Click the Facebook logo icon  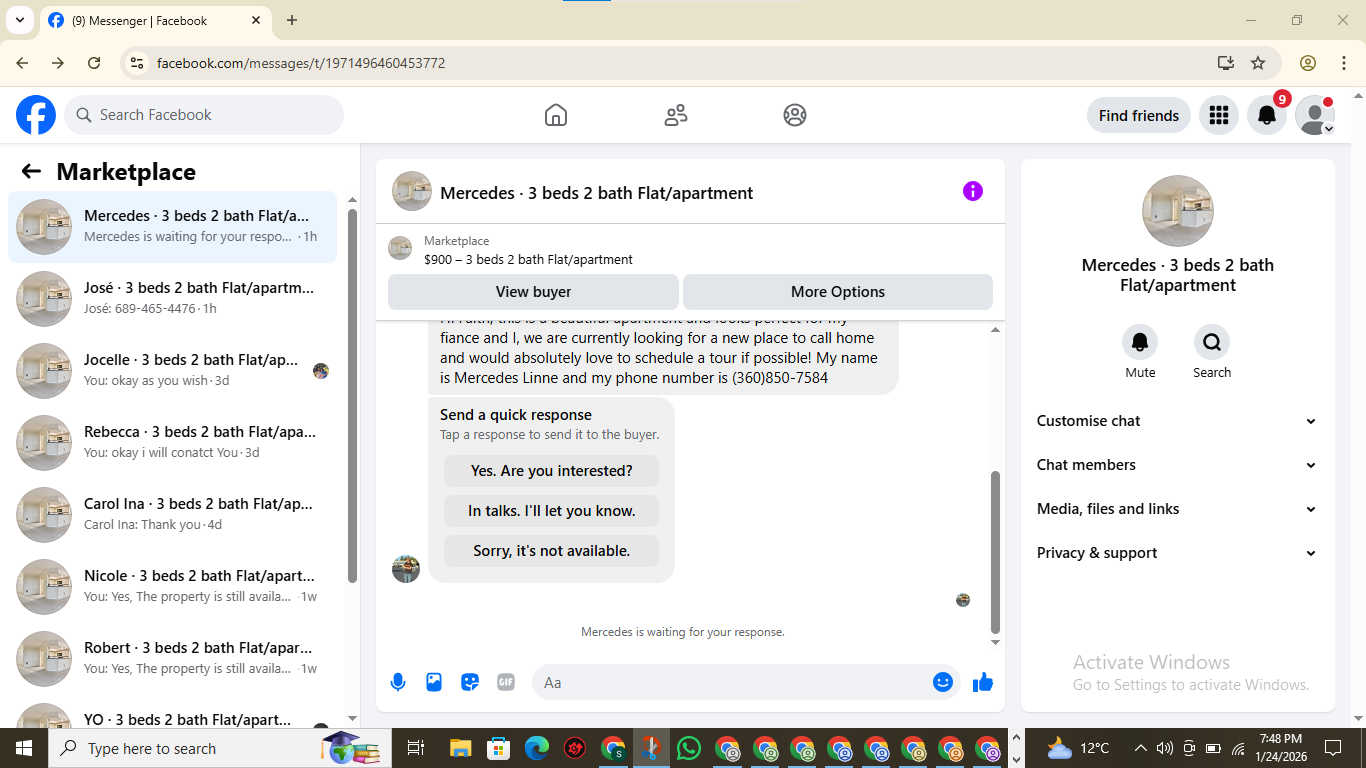(36, 115)
